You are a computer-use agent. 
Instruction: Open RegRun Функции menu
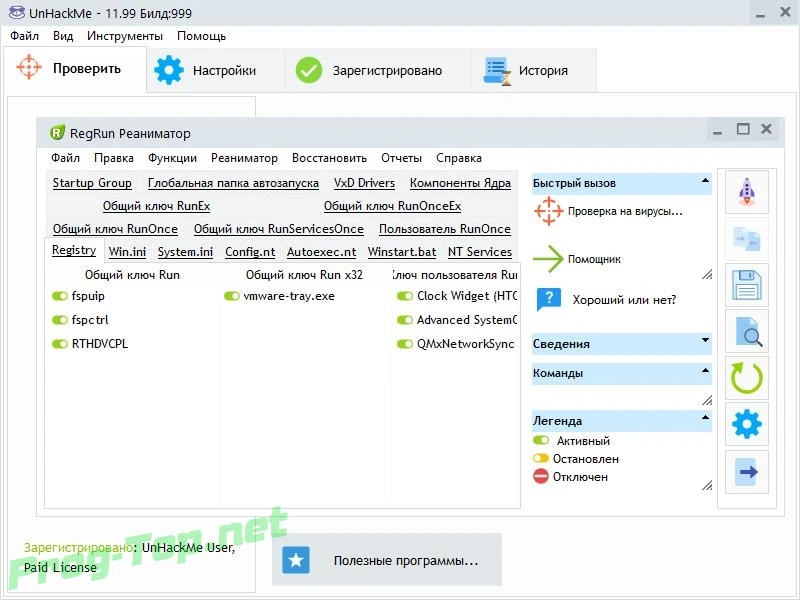pos(172,158)
